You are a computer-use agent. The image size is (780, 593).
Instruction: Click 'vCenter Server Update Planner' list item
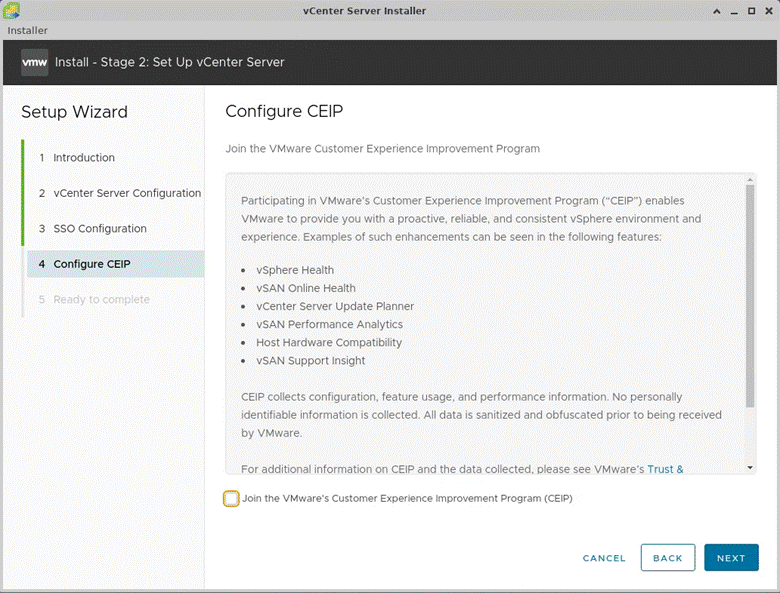[335, 306]
